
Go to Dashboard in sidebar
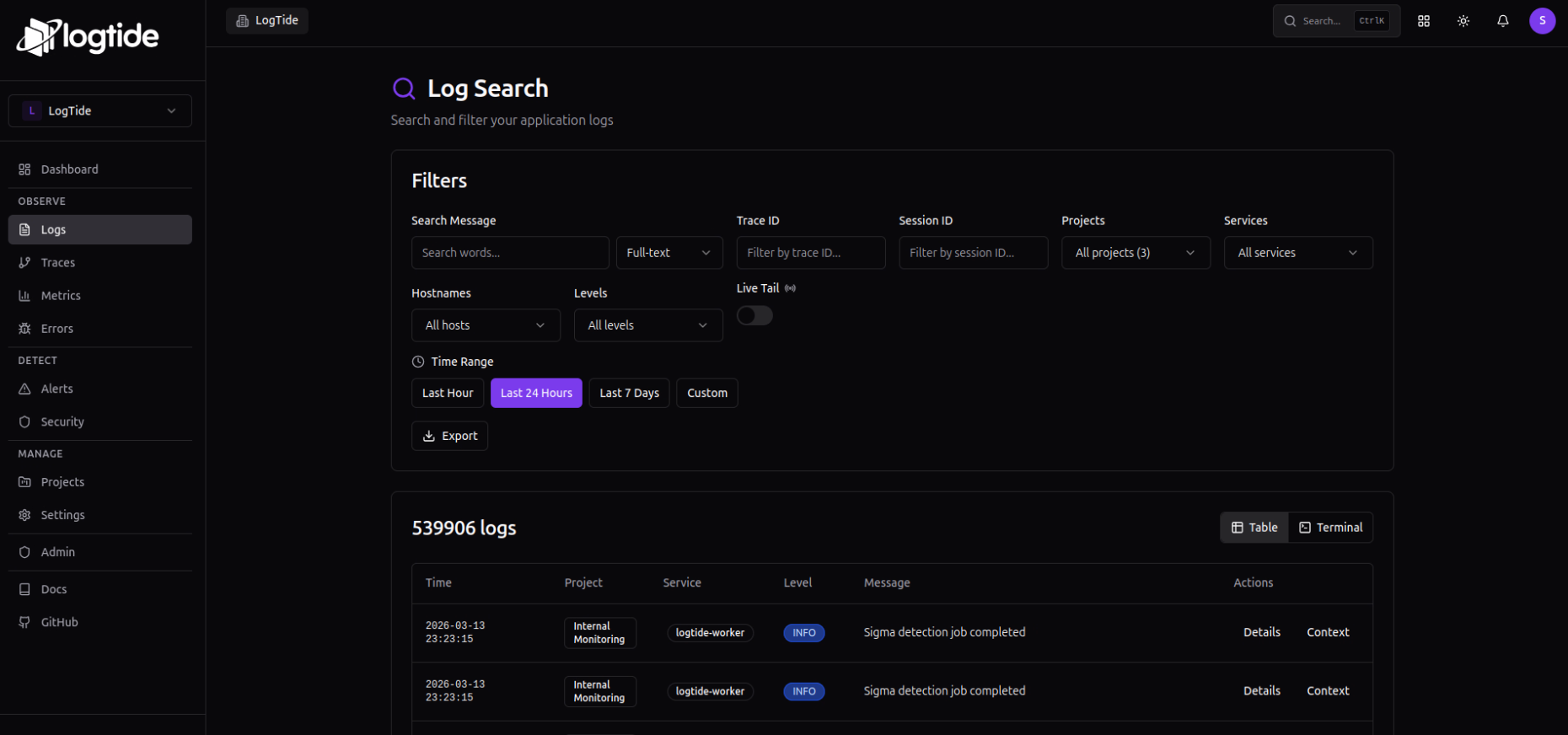[100, 169]
